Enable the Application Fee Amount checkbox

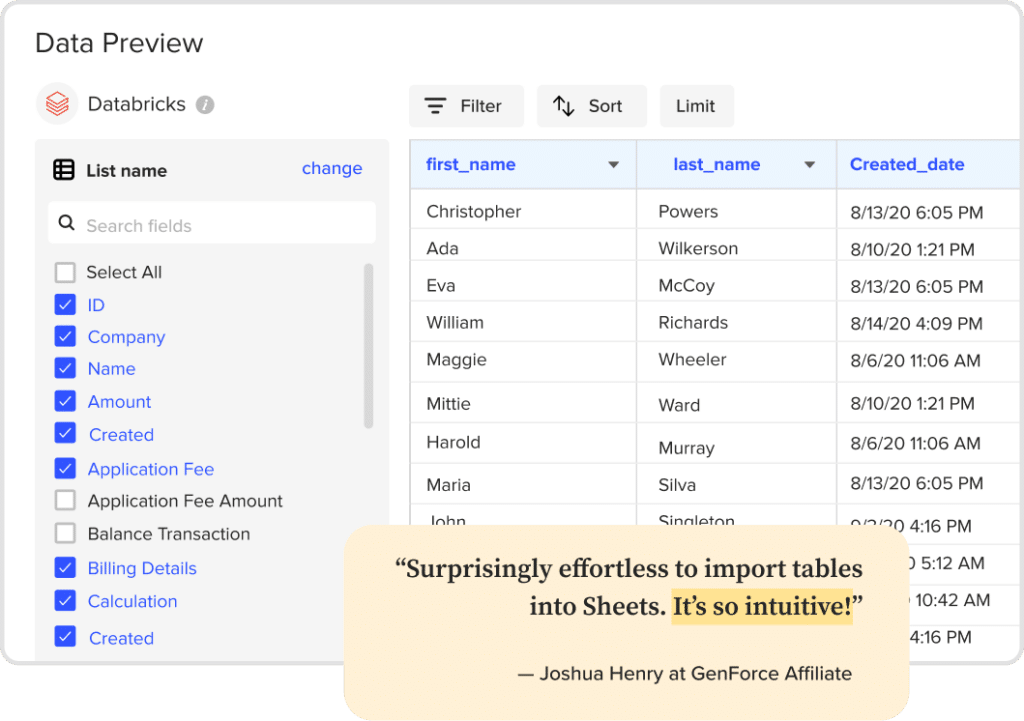pyautogui.click(x=65, y=501)
